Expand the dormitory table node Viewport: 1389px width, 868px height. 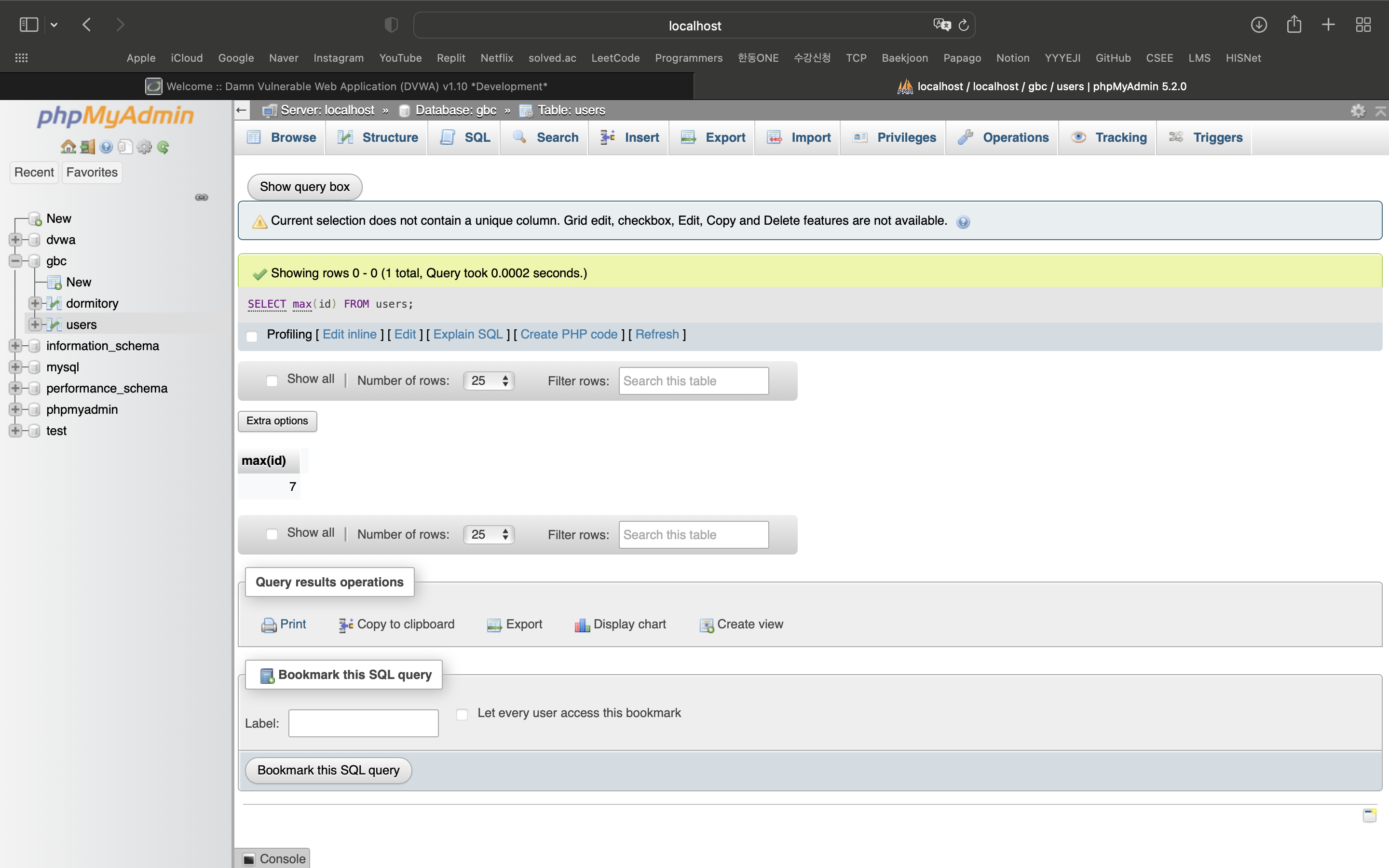pyautogui.click(x=35, y=303)
